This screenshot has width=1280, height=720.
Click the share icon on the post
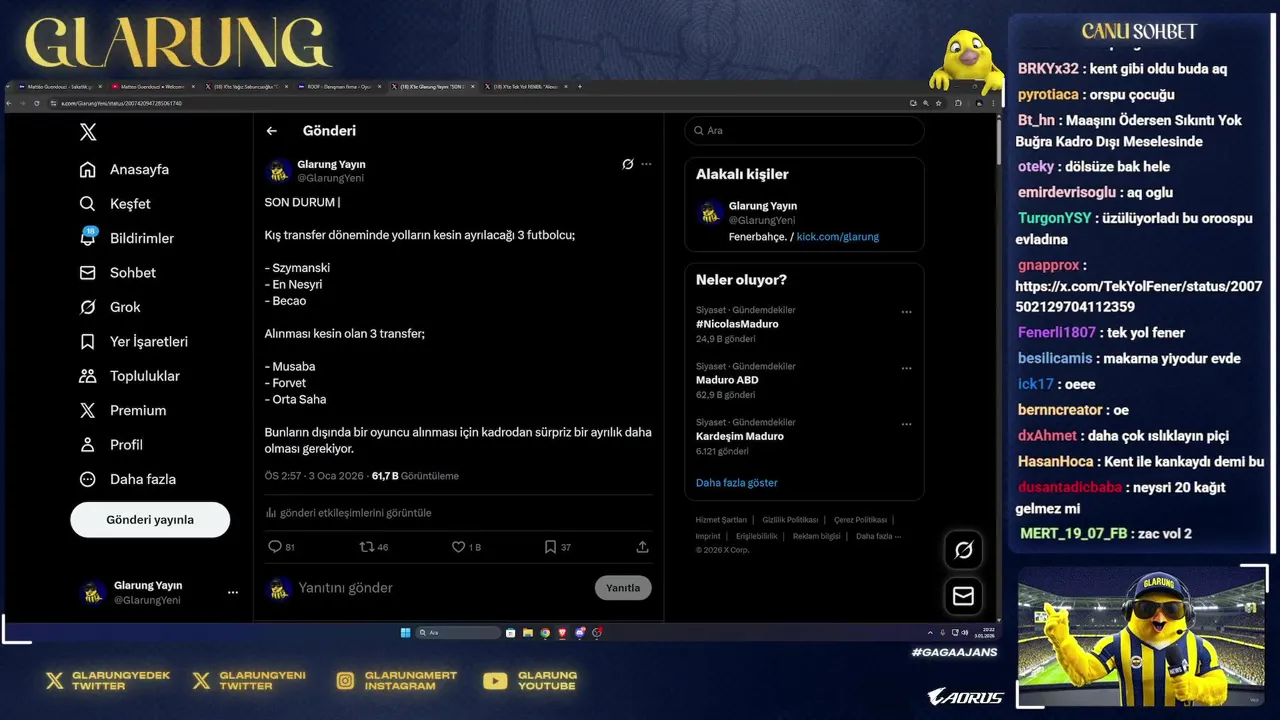coord(642,547)
